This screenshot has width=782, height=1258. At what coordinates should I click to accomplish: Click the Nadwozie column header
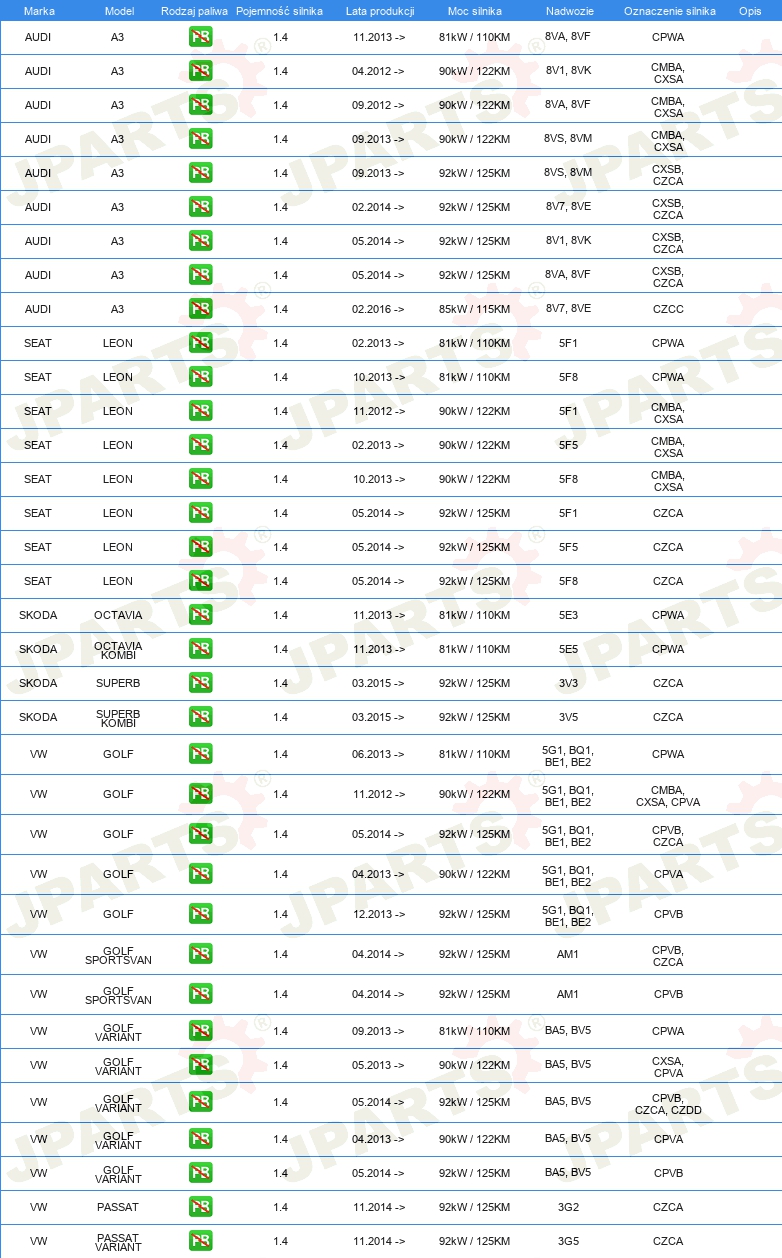coord(568,10)
